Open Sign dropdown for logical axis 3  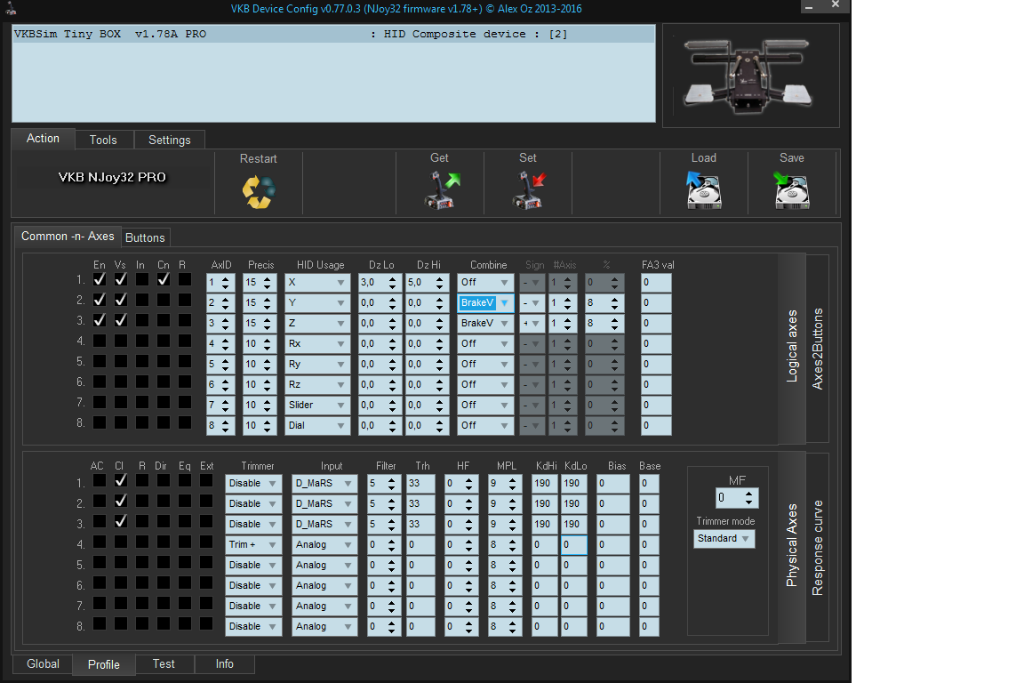pyautogui.click(x=532, y=323)
